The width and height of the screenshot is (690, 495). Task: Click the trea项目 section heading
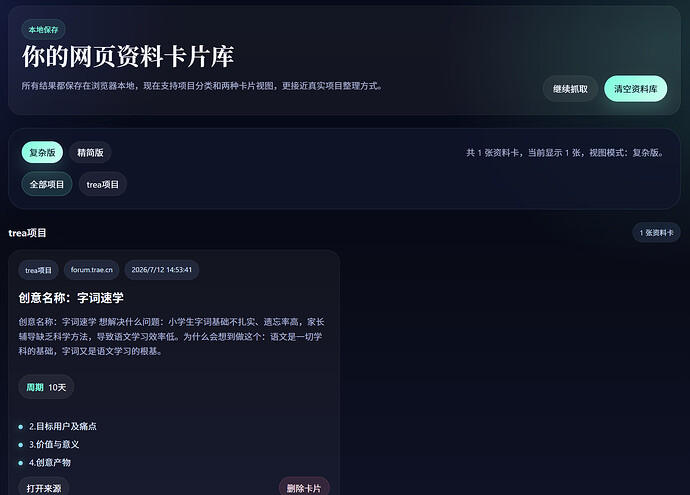click(27, 233)
